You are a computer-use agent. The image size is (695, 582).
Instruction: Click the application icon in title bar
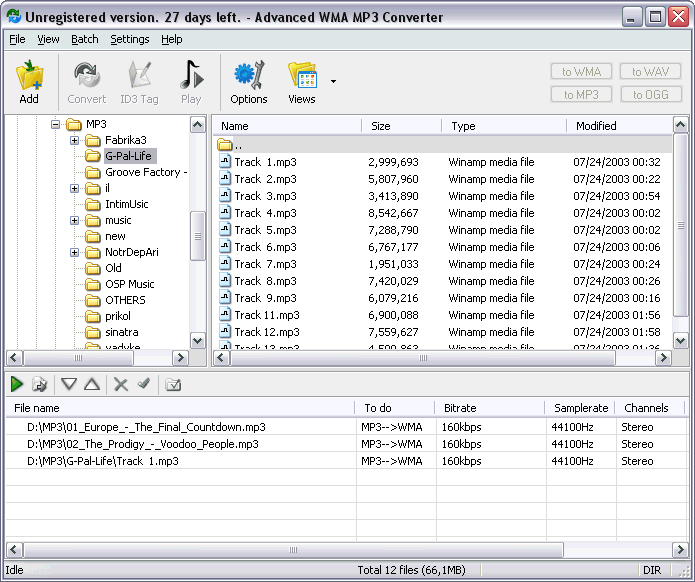(x=14, y=16)
